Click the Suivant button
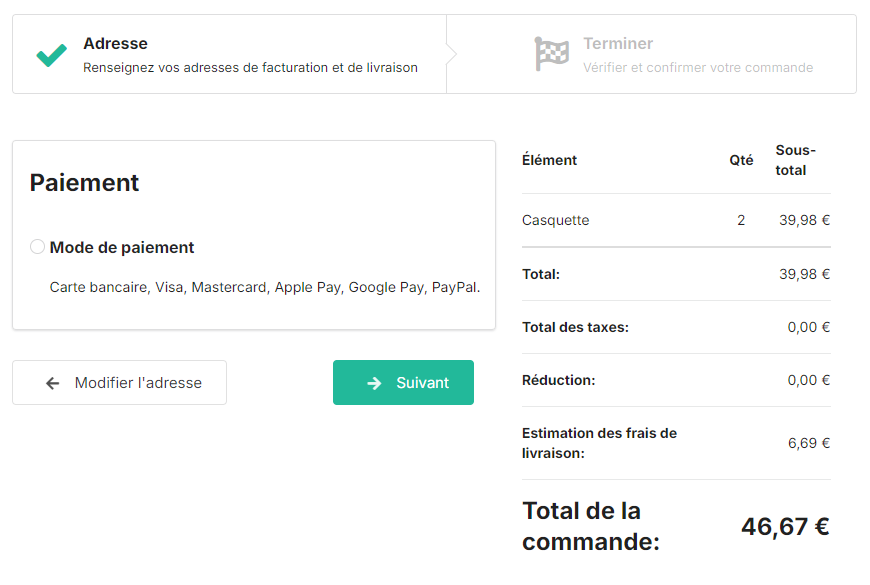The height and width of the screenshot is (585, 870). 403,382
